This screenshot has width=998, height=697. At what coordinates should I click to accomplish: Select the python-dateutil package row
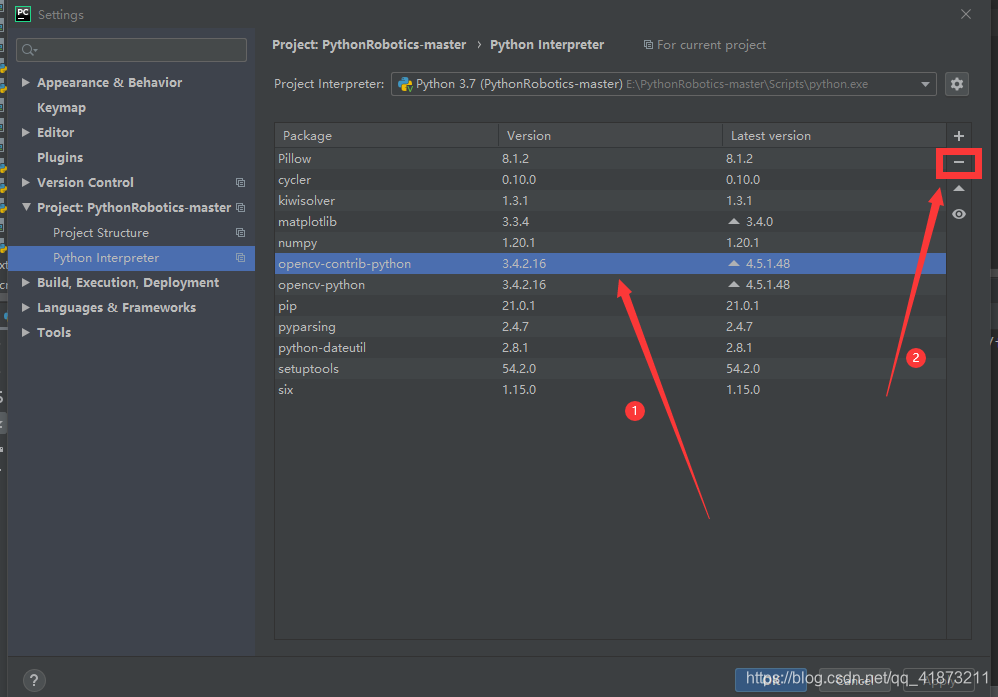[x=610, y=348]
